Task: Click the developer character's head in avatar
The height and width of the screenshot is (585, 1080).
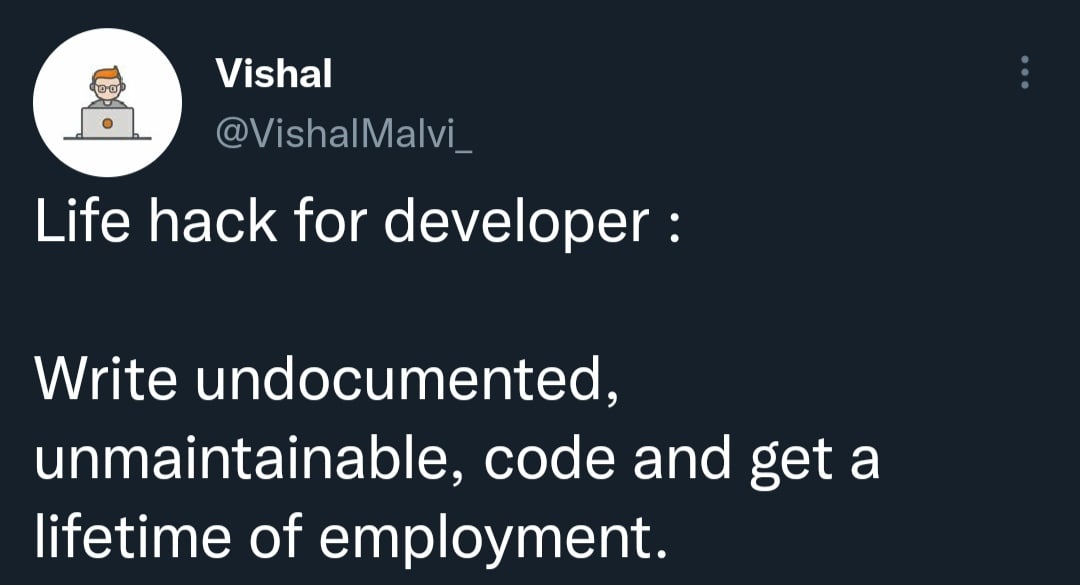Action: pos(107,83)
